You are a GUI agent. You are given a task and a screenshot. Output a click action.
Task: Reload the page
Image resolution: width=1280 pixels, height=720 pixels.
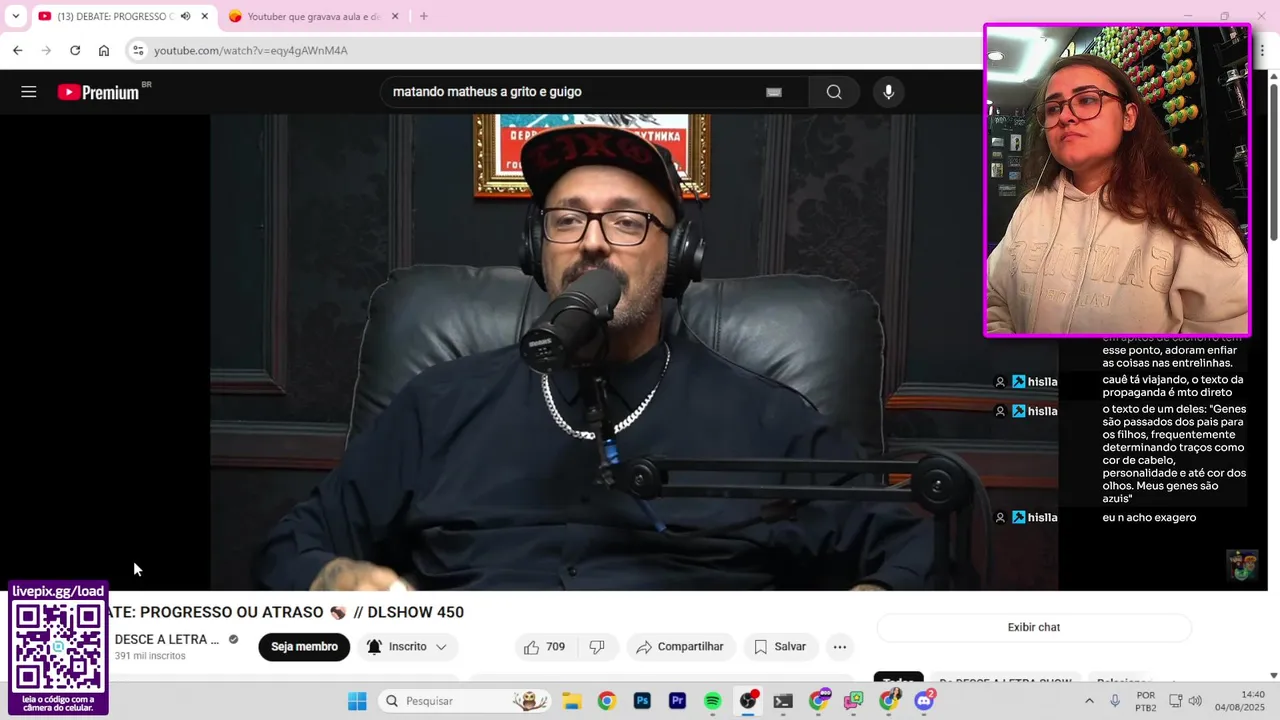pyautogui.click(x=75, y=50)
